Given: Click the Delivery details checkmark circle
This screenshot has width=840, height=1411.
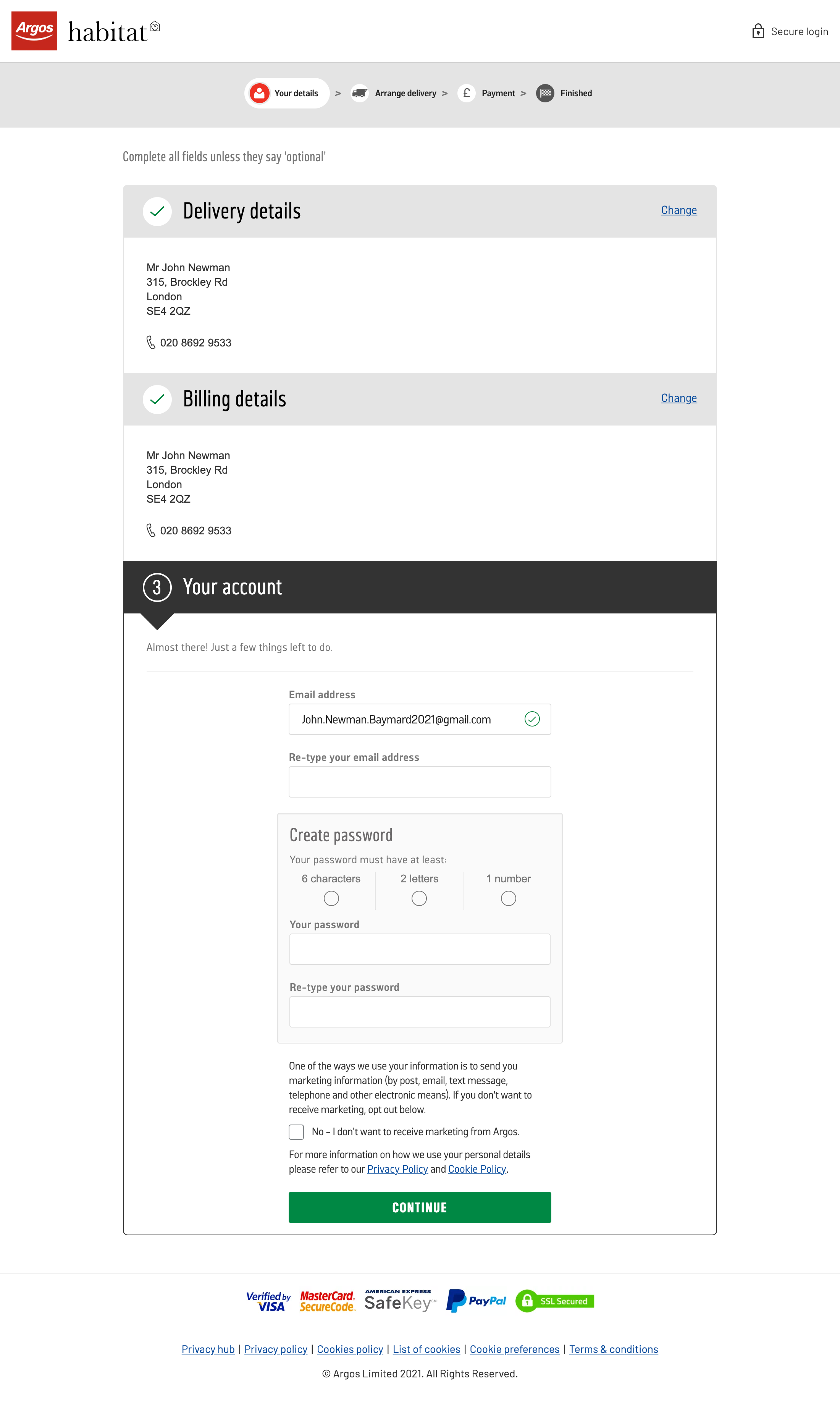Looking at the screenshot, I should (x=157, y=210).
